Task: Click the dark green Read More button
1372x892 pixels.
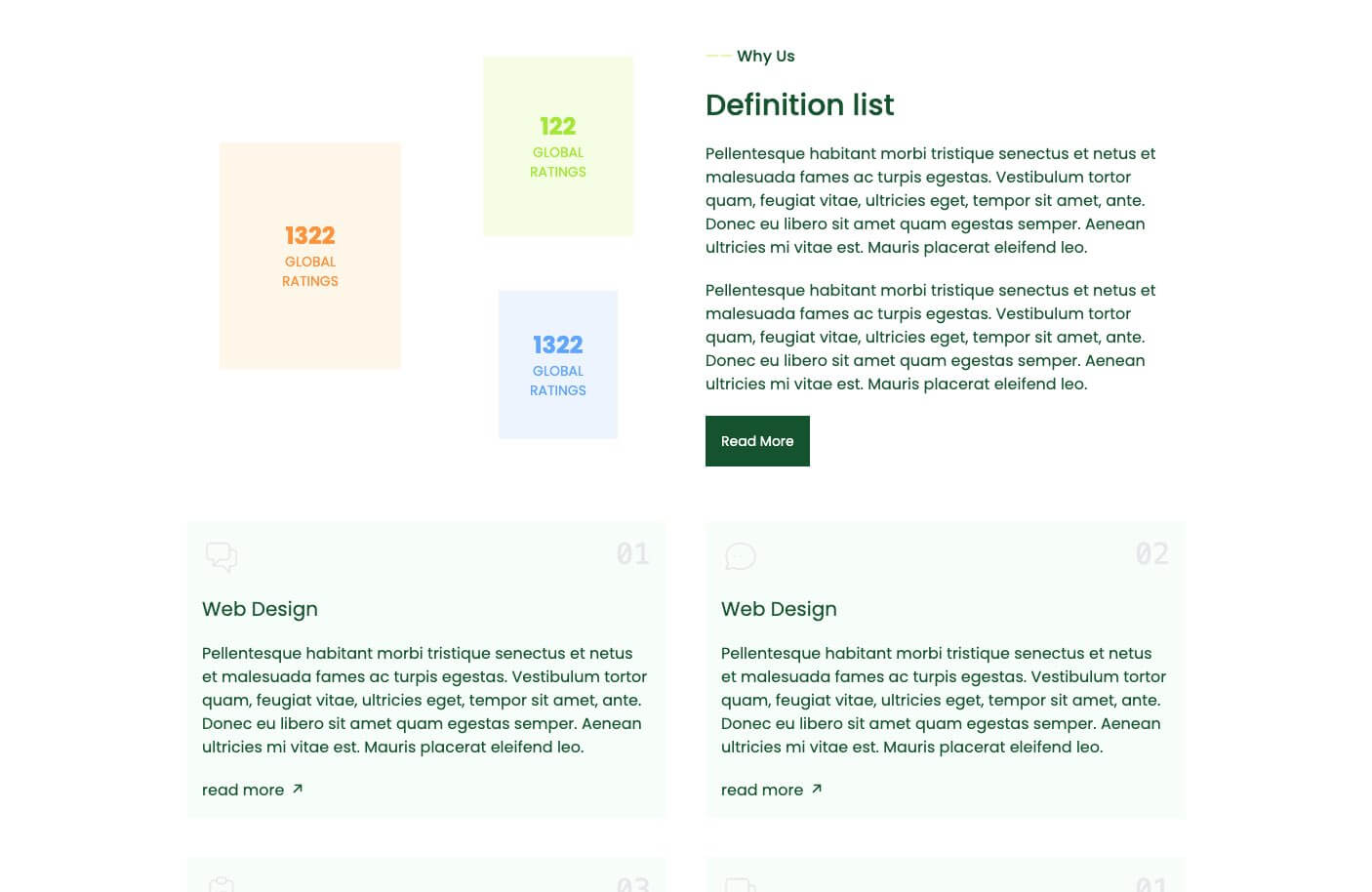Action: (757, 441)
